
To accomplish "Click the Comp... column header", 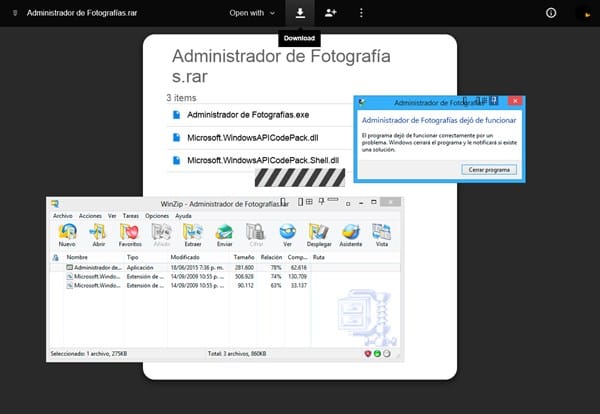I will click(297, 257).
